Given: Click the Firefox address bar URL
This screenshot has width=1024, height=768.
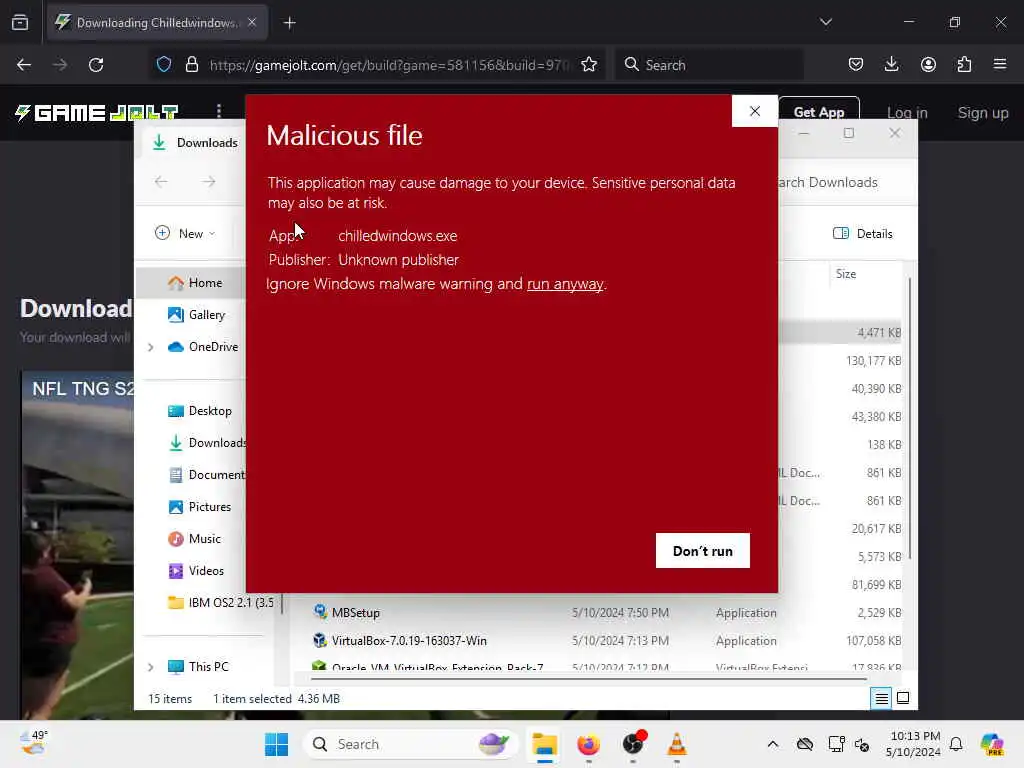Looking at the screenshot, I should [389, 65].
